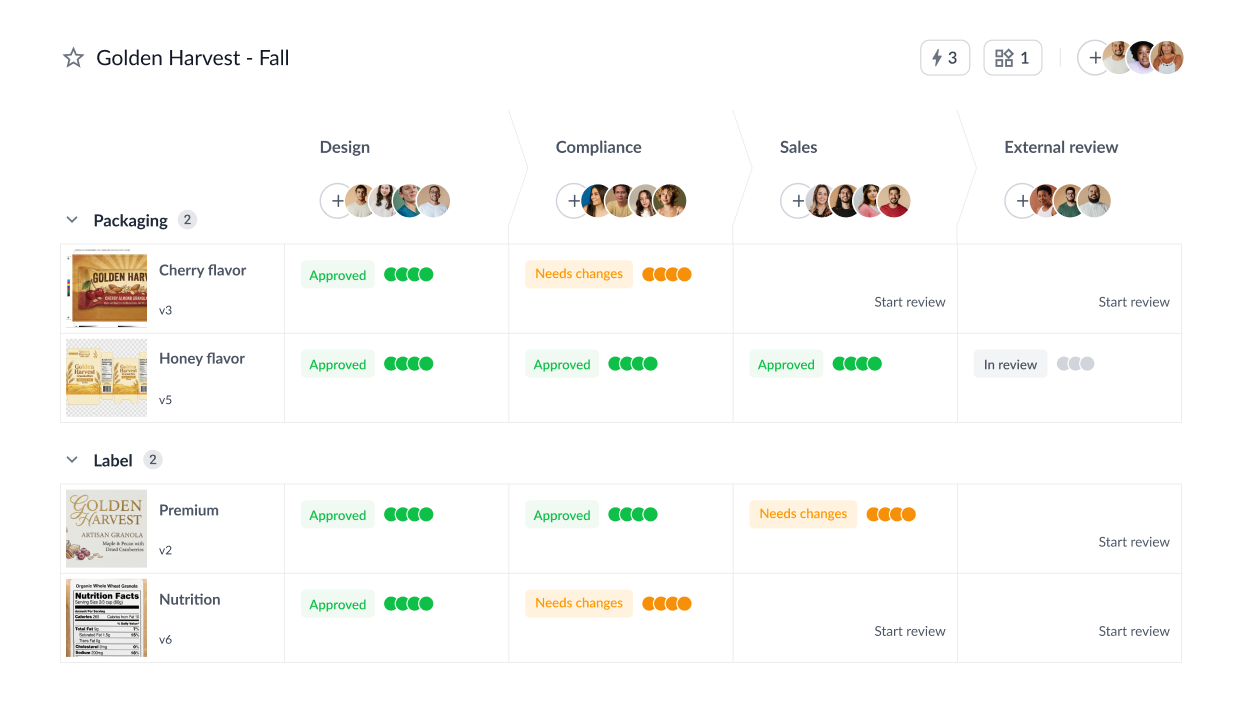
Task: Click green progress dots for Cherry flavor Design
Action: [409, 274]
